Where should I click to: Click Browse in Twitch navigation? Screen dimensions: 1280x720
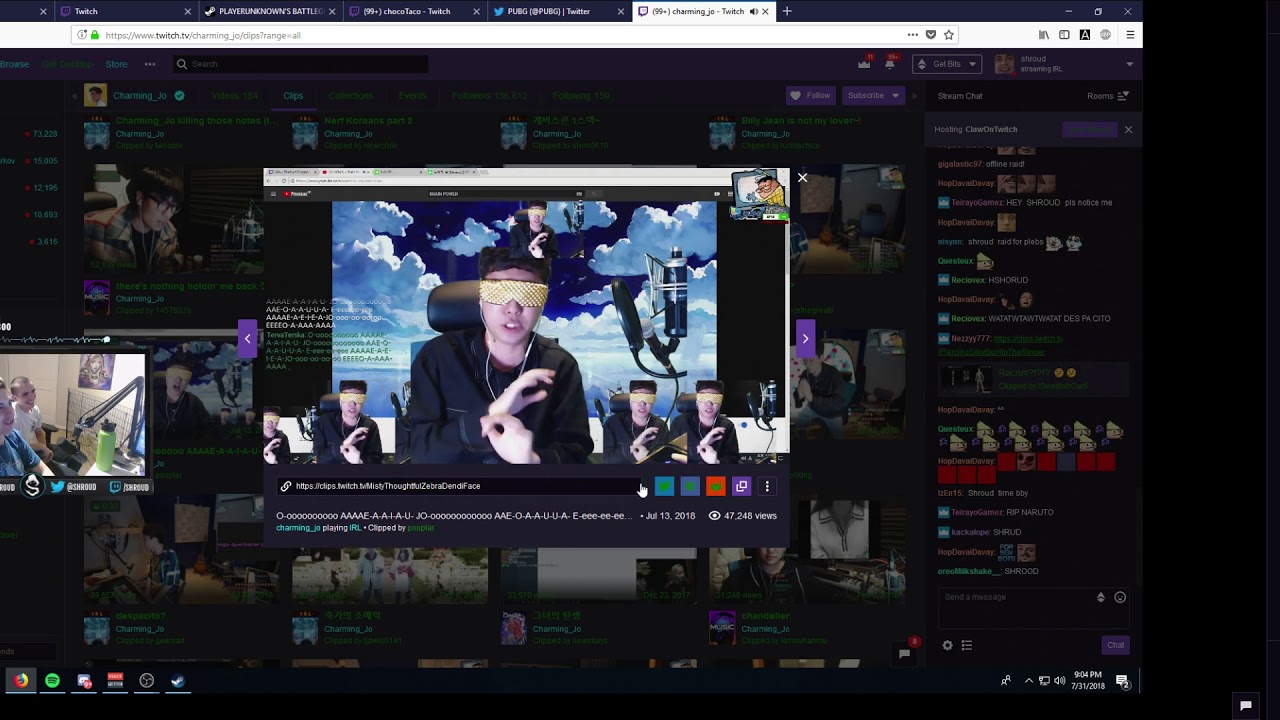coord(14,64)
